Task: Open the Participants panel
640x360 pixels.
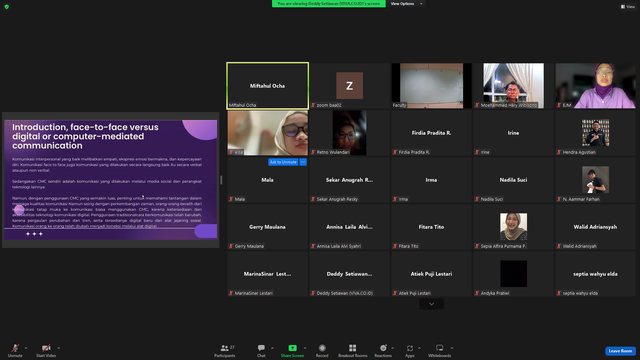Action: [225, 350]
